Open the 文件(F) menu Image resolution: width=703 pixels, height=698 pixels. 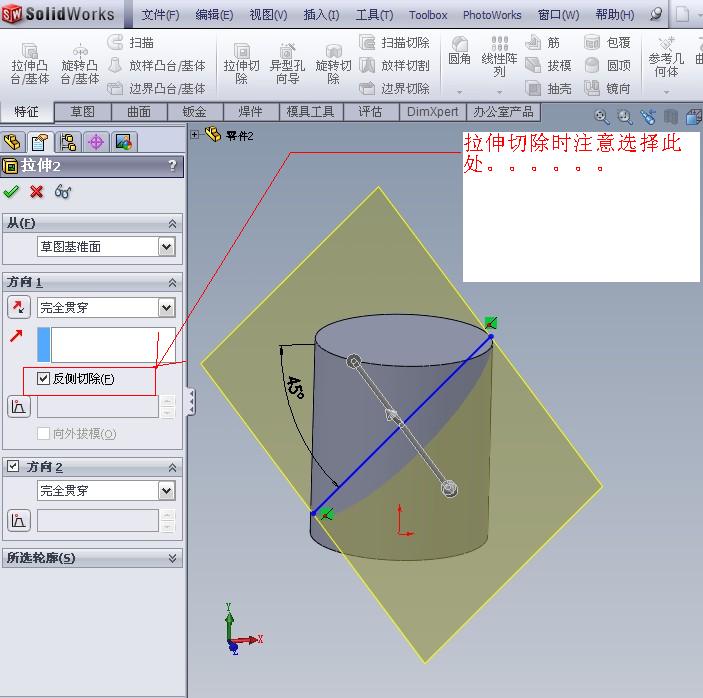tap(160, 15)
